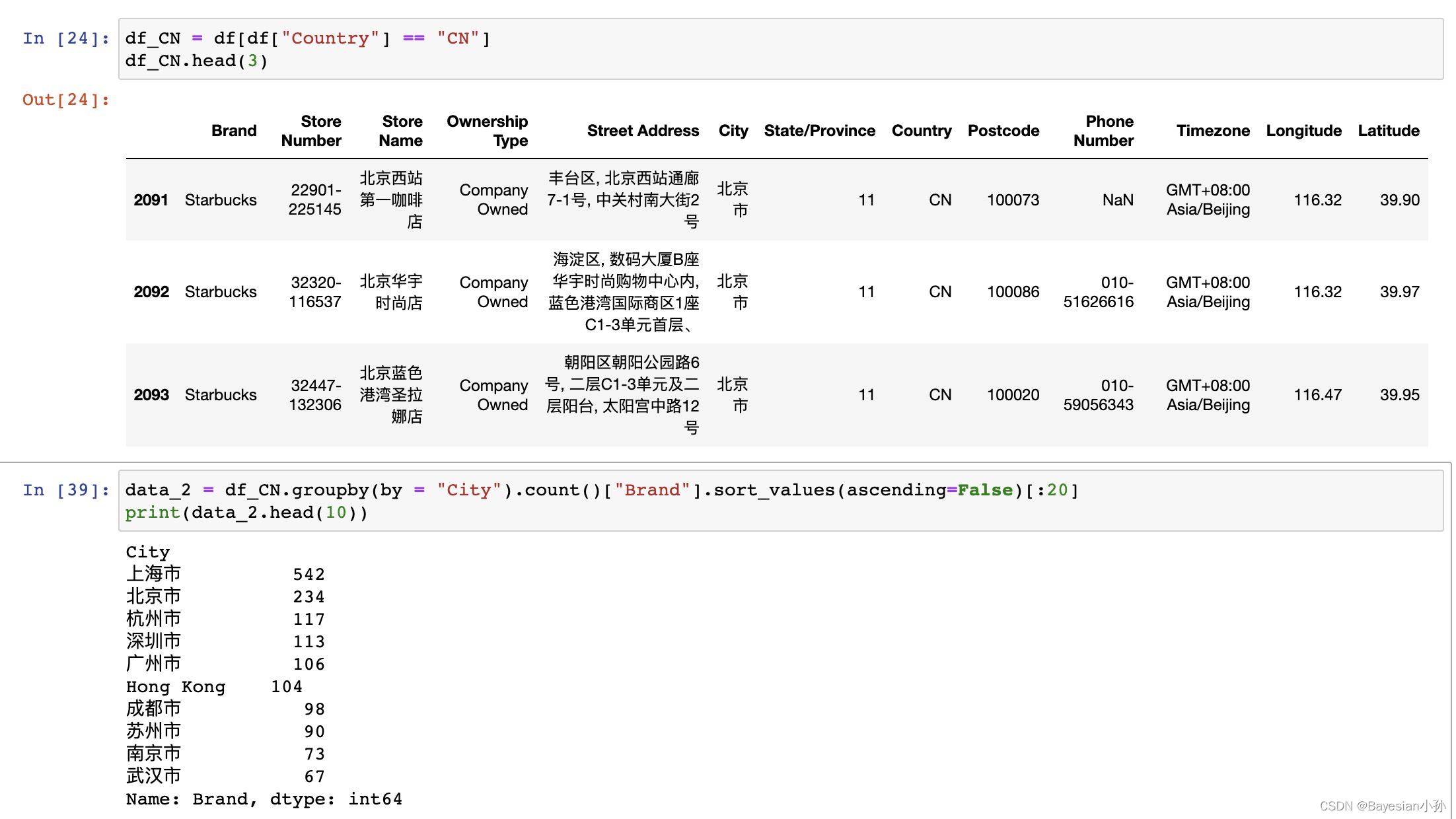Click store name 北京华宇时尚店

[391, 292]
